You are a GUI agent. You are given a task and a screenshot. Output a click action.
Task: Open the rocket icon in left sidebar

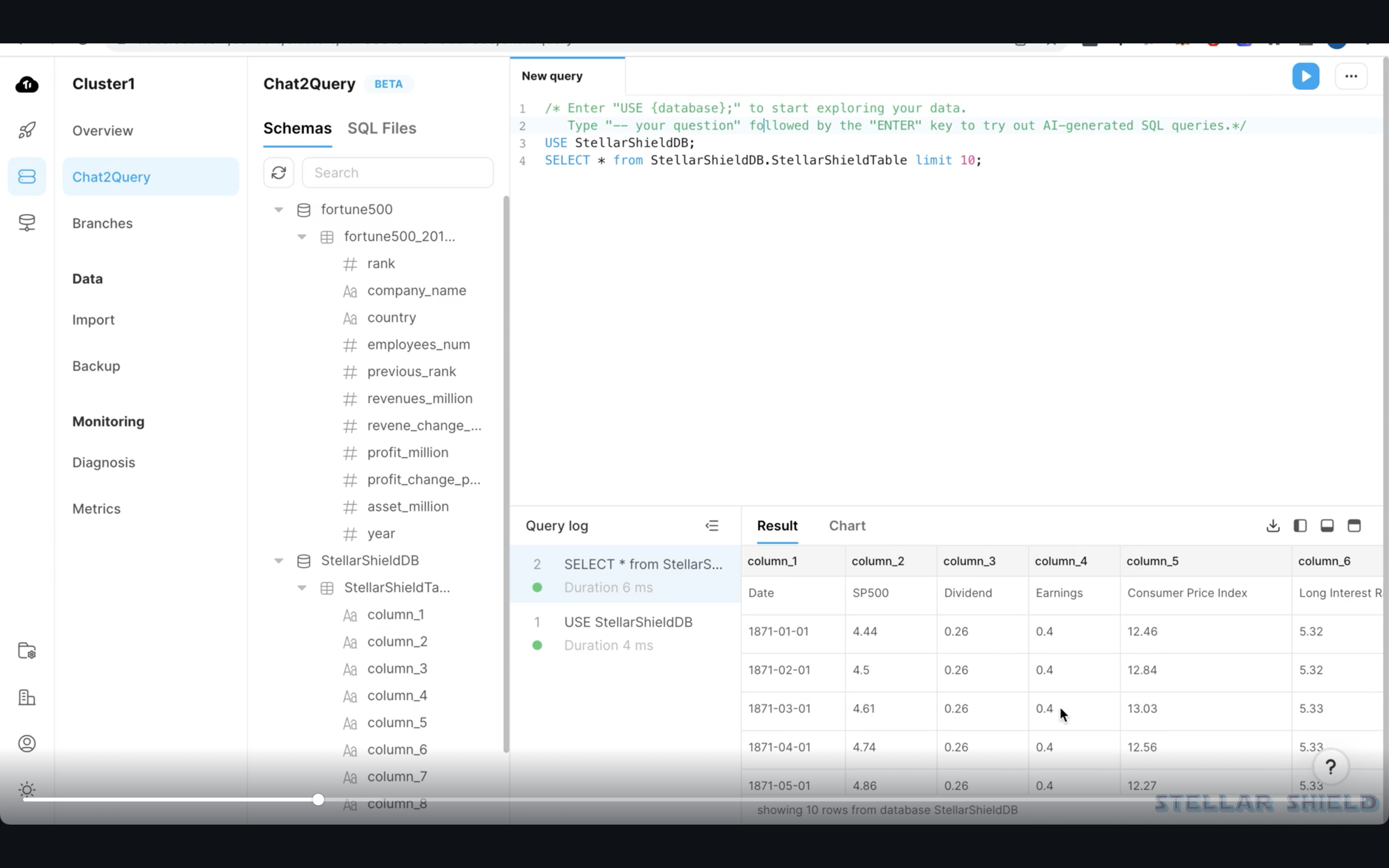[x=27, y=130]
